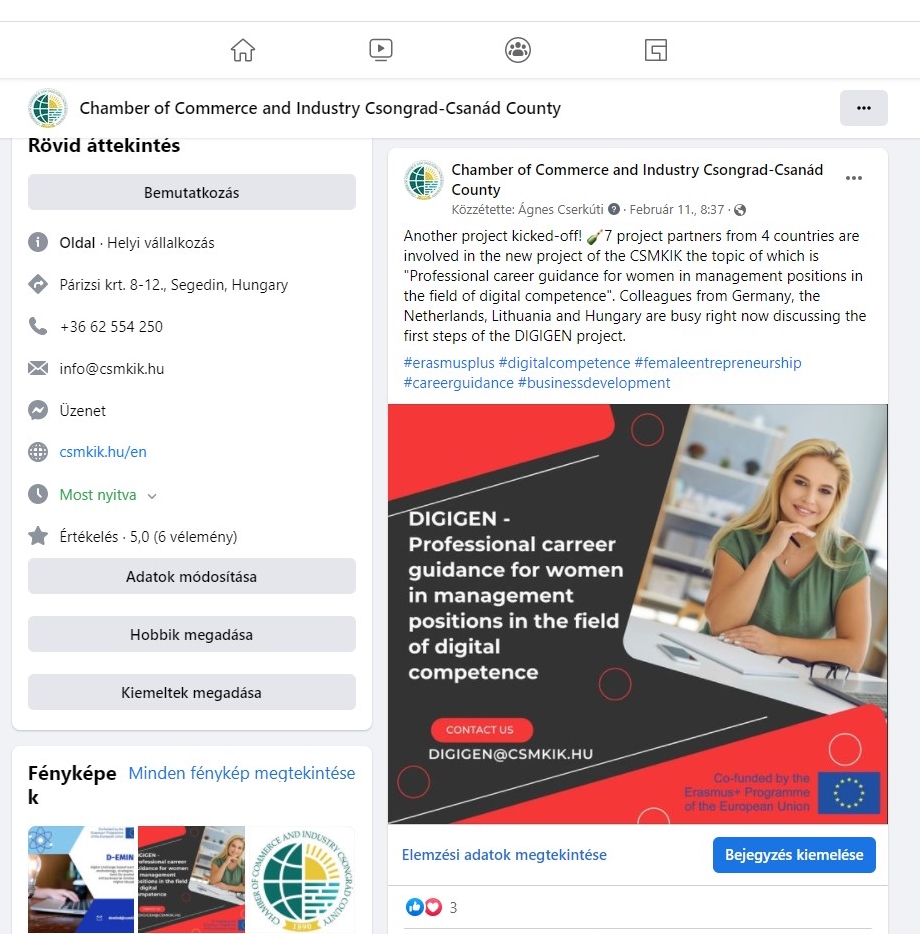Click the Bemutatkozás button
The image size is (920, 934).
click(192, 192)
